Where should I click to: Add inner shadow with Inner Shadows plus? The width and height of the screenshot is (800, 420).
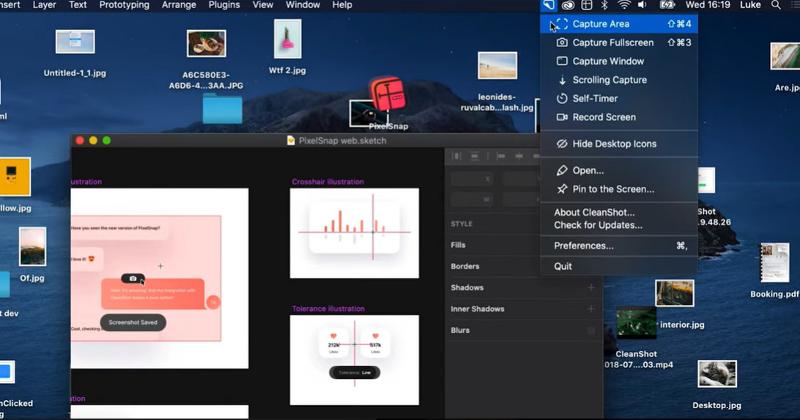click(591, 309)
